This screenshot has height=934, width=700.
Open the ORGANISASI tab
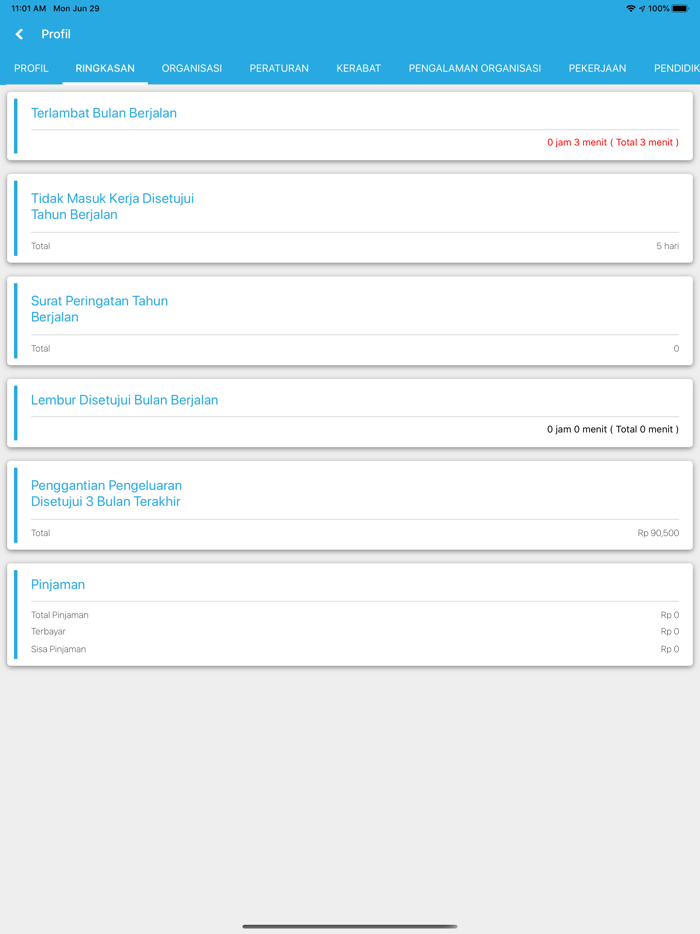(192, 68)
